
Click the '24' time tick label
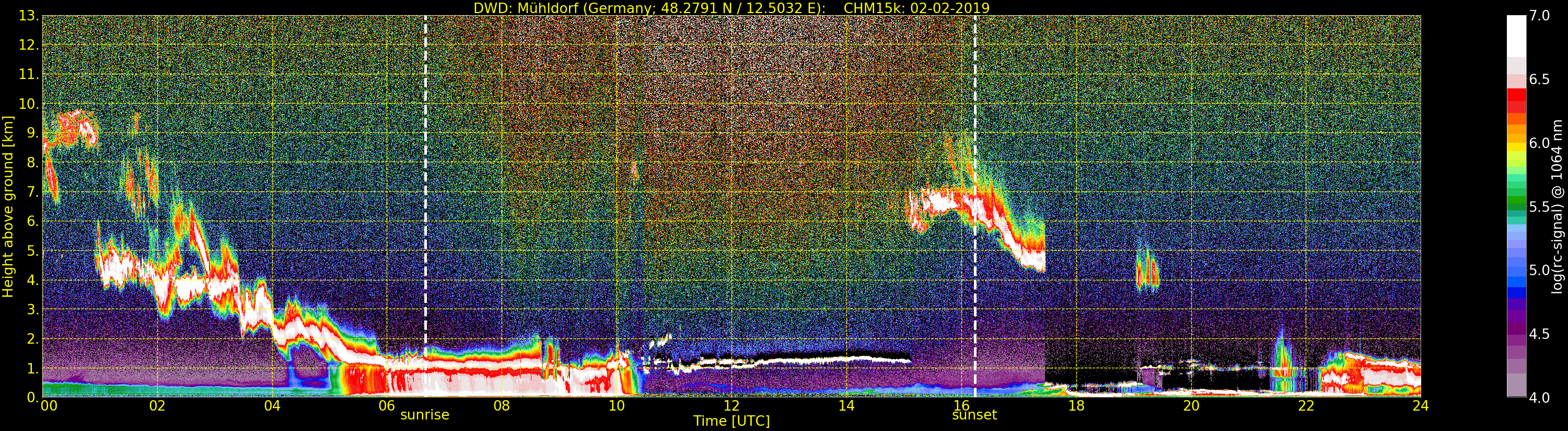click(x=1420, y=405)
